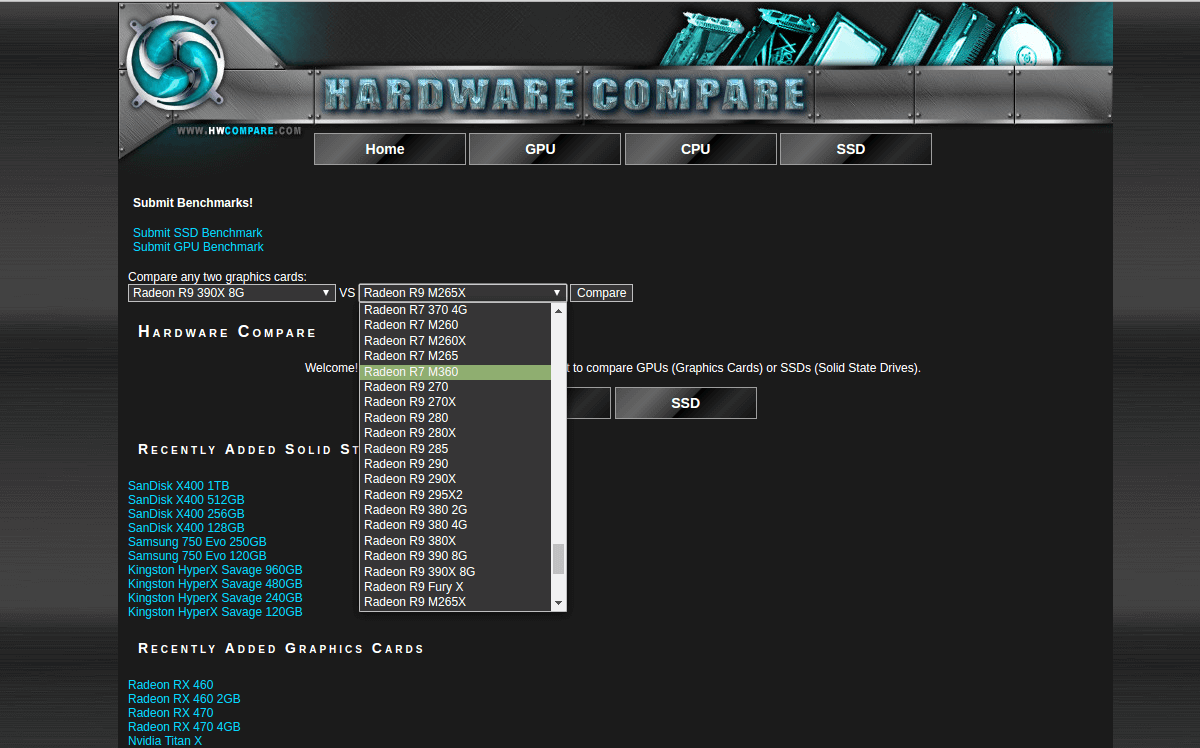Click dropdown list scrollbar down arrow
The width and height of the screenshot is (1200, 748).
(x=559, y=604)
